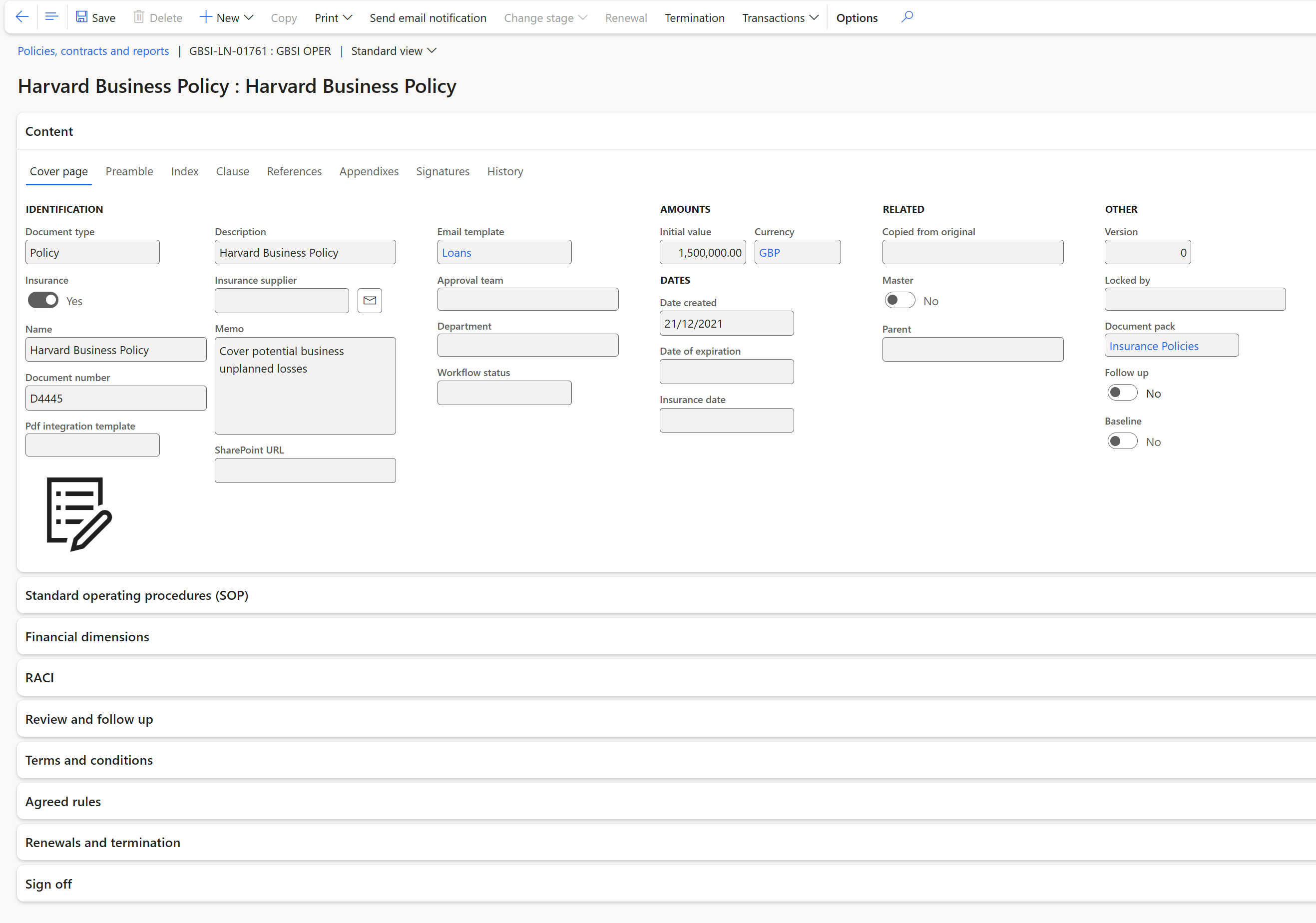Image resolution: width=1316 pixels, height=923 pixels.
Task: Click the Date of expiration field
Action: [727, 372]
